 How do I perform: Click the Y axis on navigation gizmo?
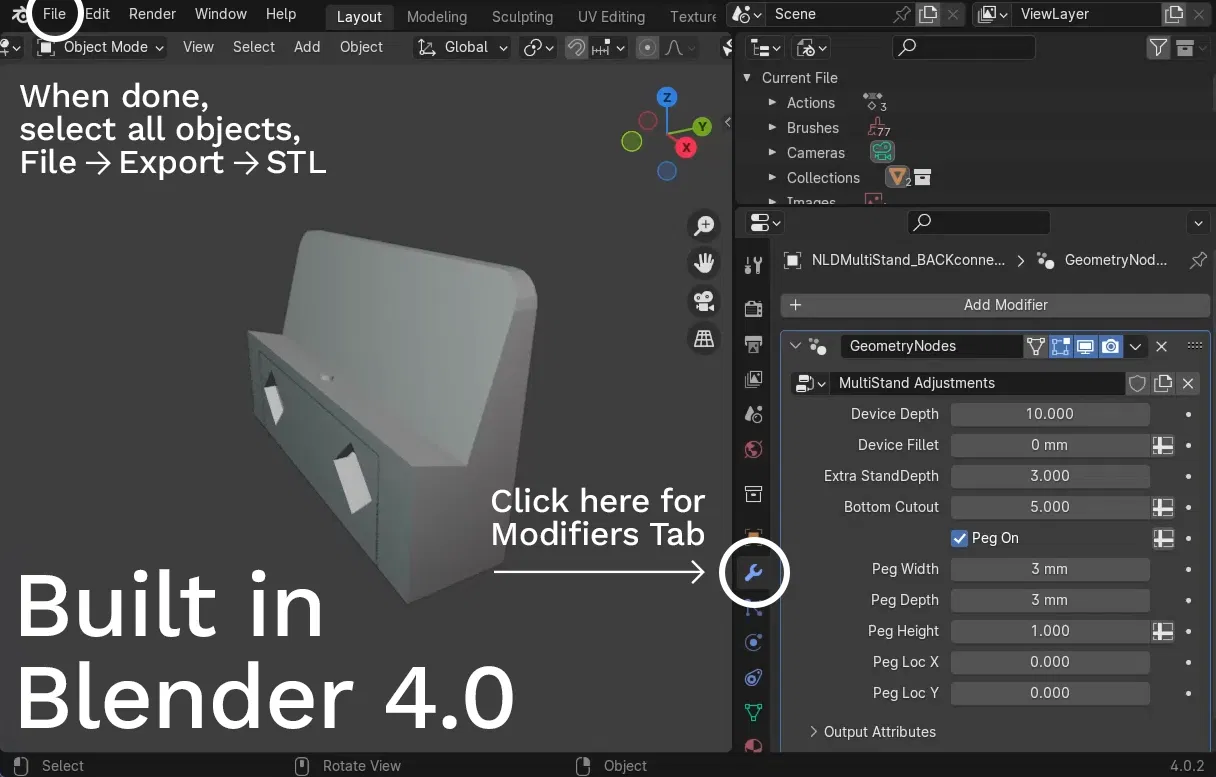[x=702, y=126]
